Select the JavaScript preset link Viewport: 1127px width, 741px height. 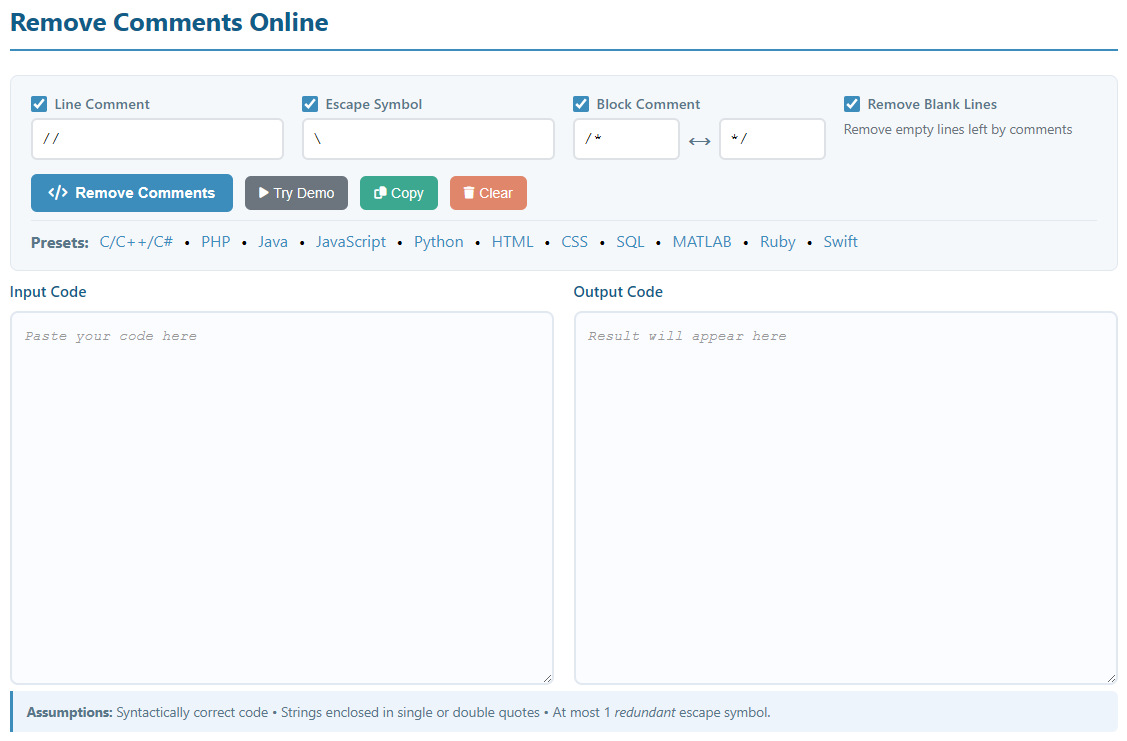click(350, 242)
